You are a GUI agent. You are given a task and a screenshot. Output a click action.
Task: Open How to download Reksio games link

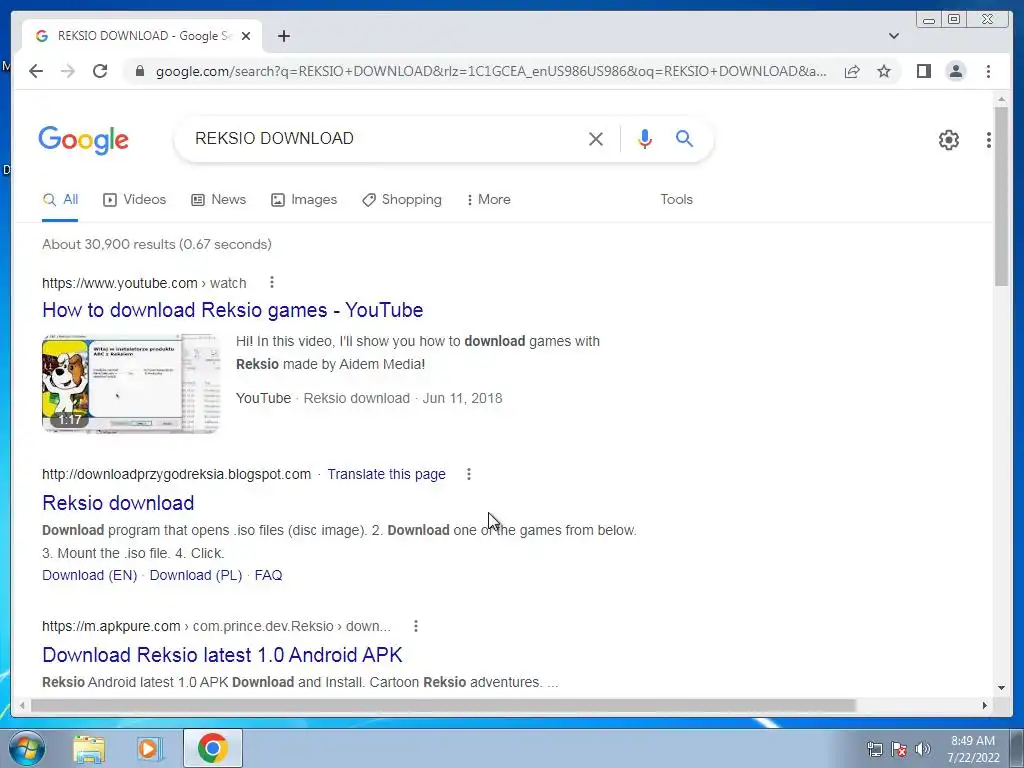(x=232, y=310)
